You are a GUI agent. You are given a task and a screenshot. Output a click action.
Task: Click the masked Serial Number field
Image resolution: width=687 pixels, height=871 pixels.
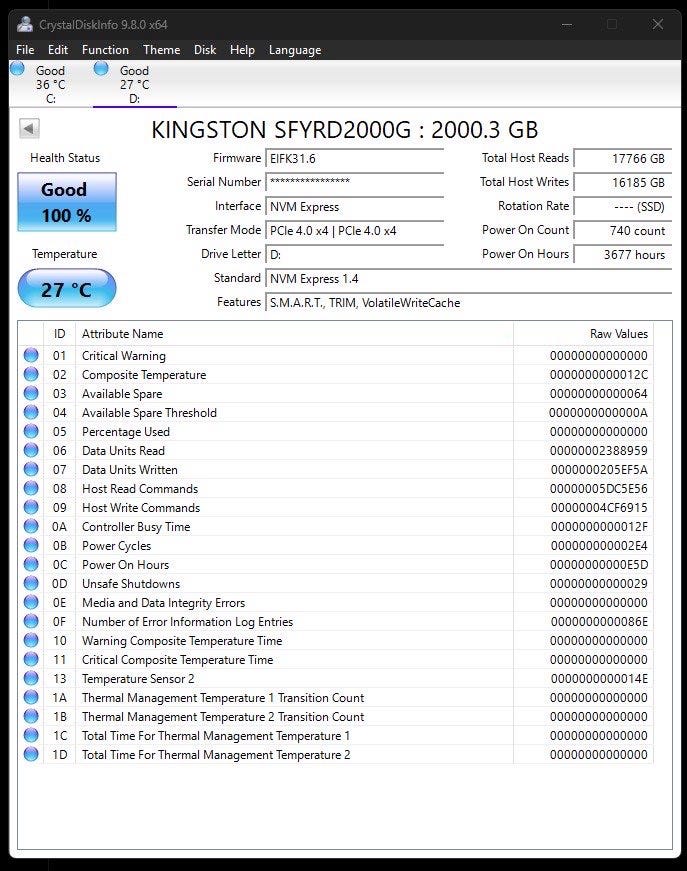pos(354,182)
